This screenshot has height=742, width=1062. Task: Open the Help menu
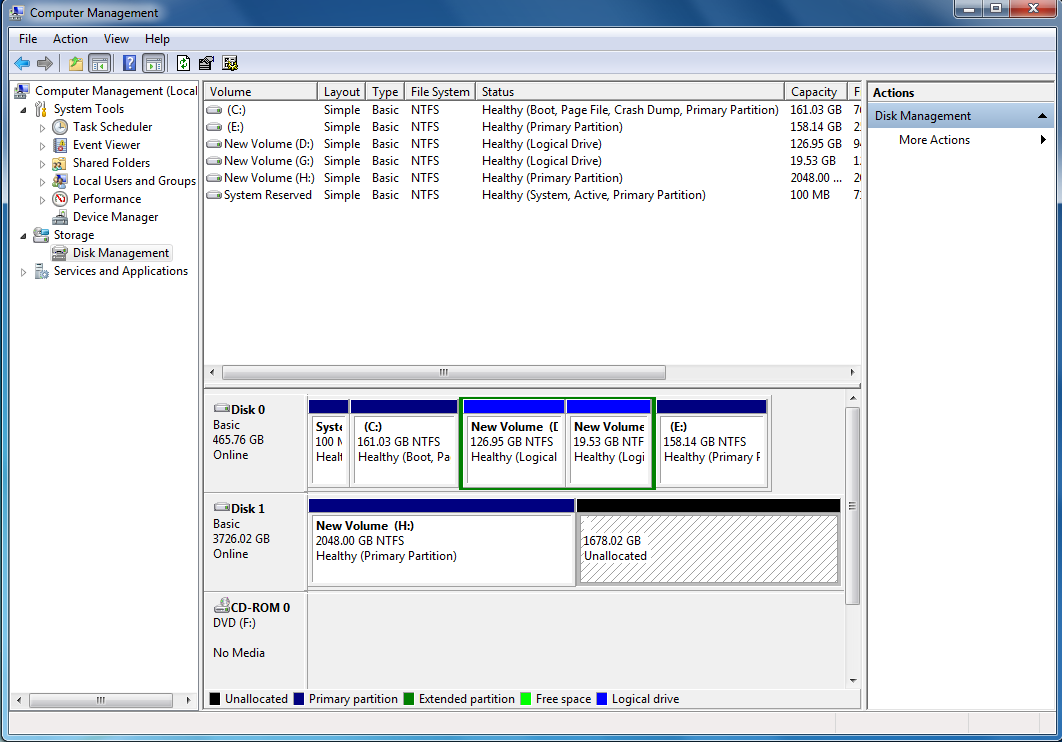pyautogui.click(x=157, y=39)
